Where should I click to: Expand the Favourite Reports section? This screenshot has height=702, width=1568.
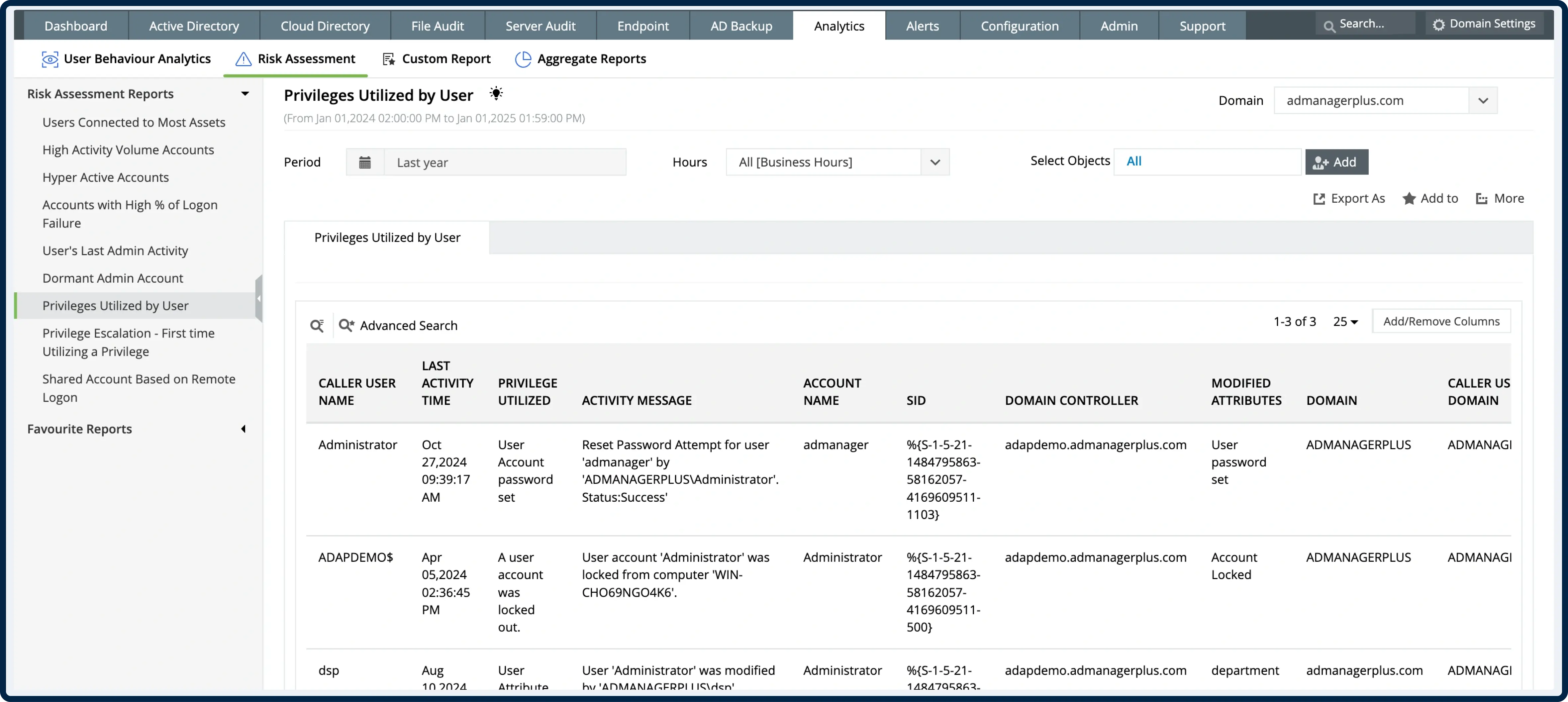tap(243, 429)
